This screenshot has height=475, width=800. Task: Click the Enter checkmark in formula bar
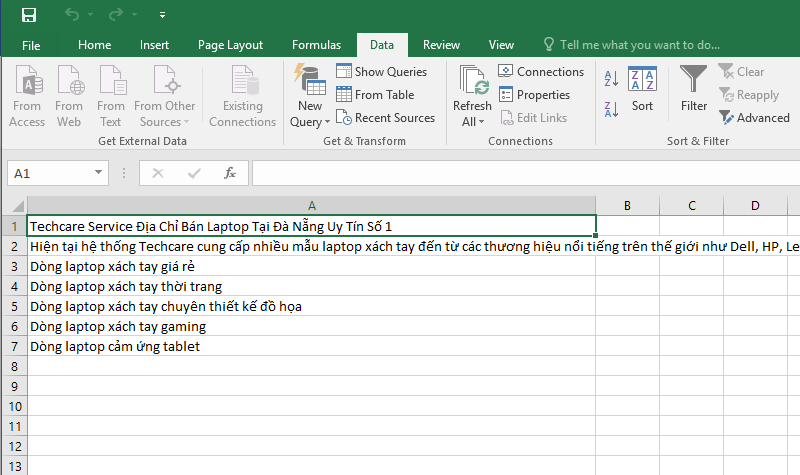(x=194, y=173)
